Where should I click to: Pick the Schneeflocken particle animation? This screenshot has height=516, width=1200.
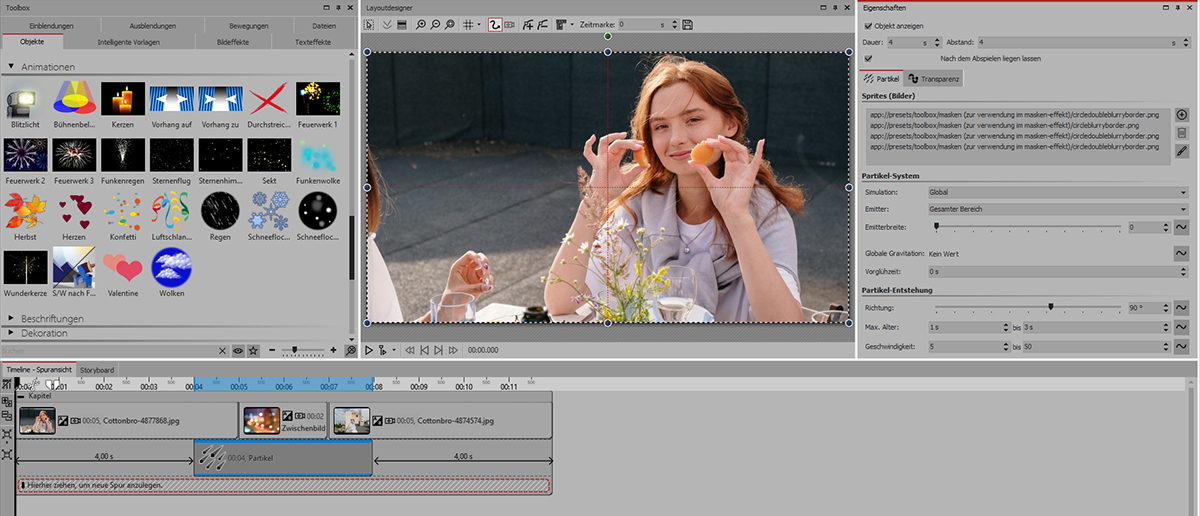click(x=267, y=210)
